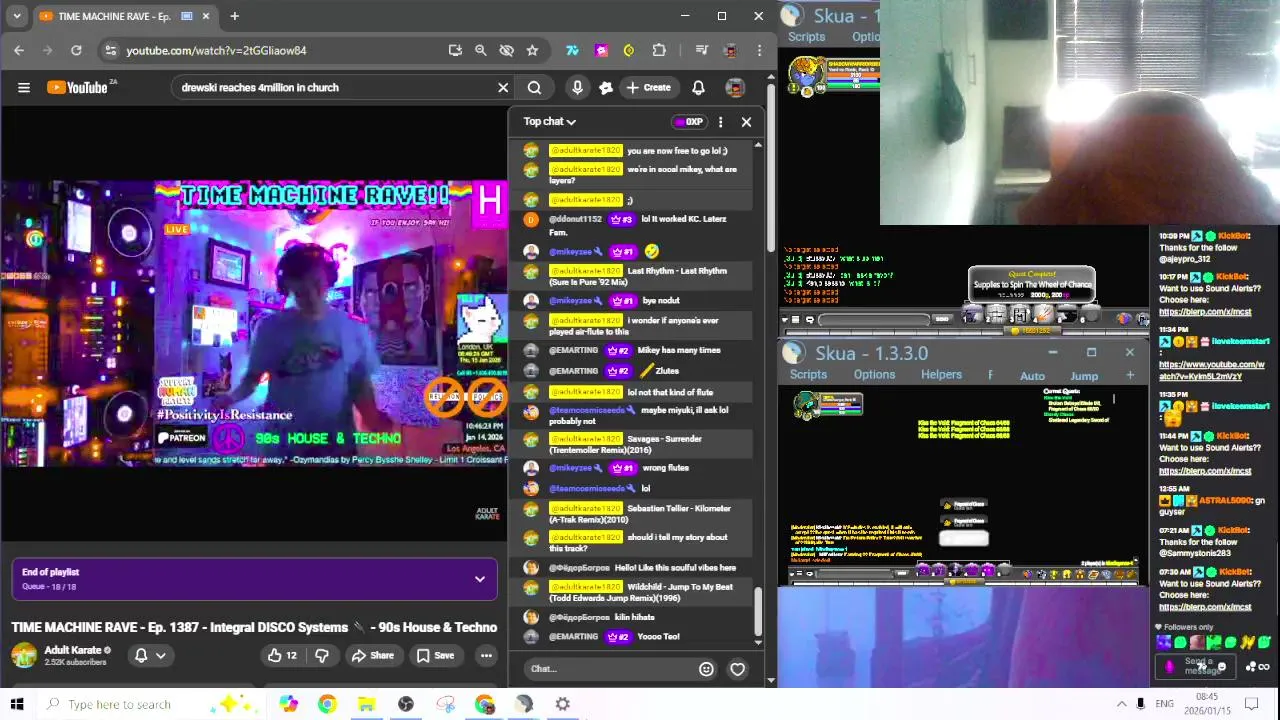The image size is (1280, 720).
Task: Click the live video player
Action: [x=254, y=323]
